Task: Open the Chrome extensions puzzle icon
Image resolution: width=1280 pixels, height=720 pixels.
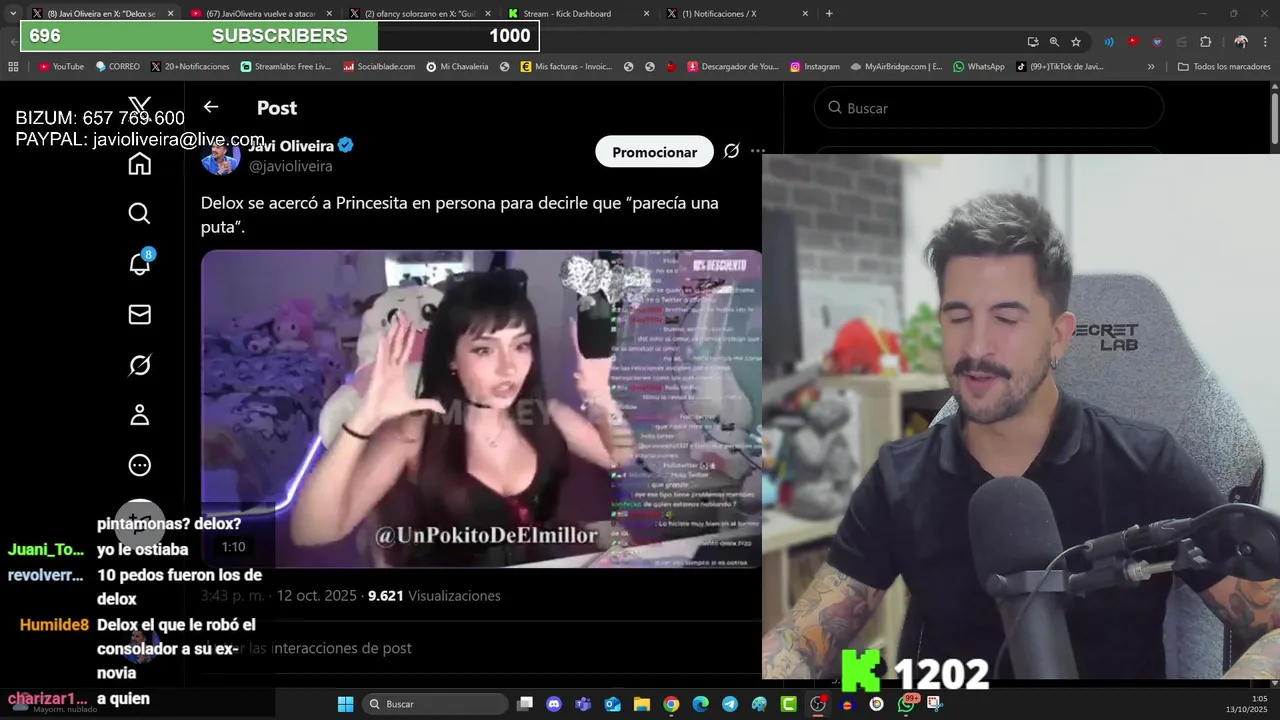Action: point(1205,42)
